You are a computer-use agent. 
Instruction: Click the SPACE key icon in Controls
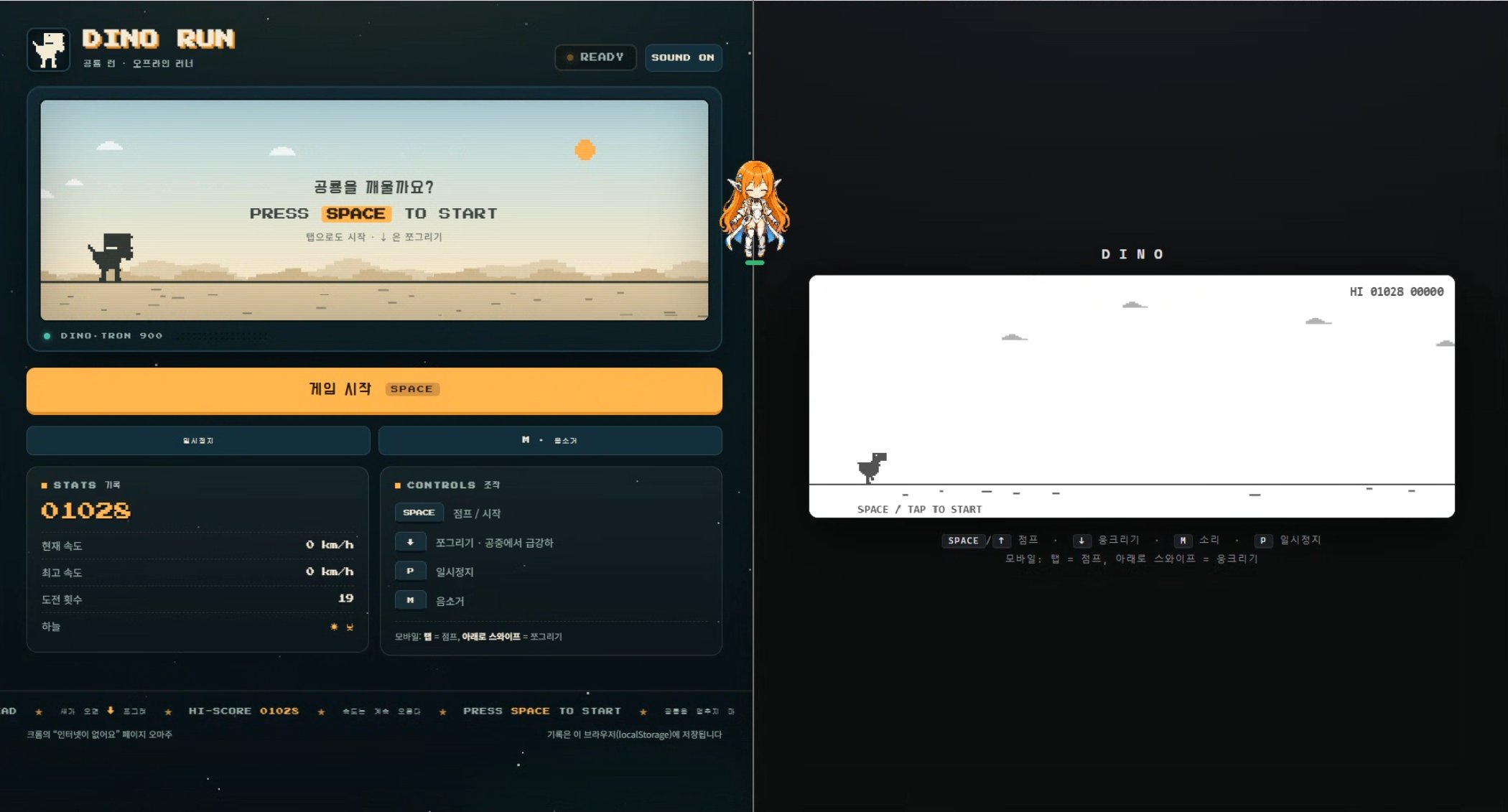point(419,513)
